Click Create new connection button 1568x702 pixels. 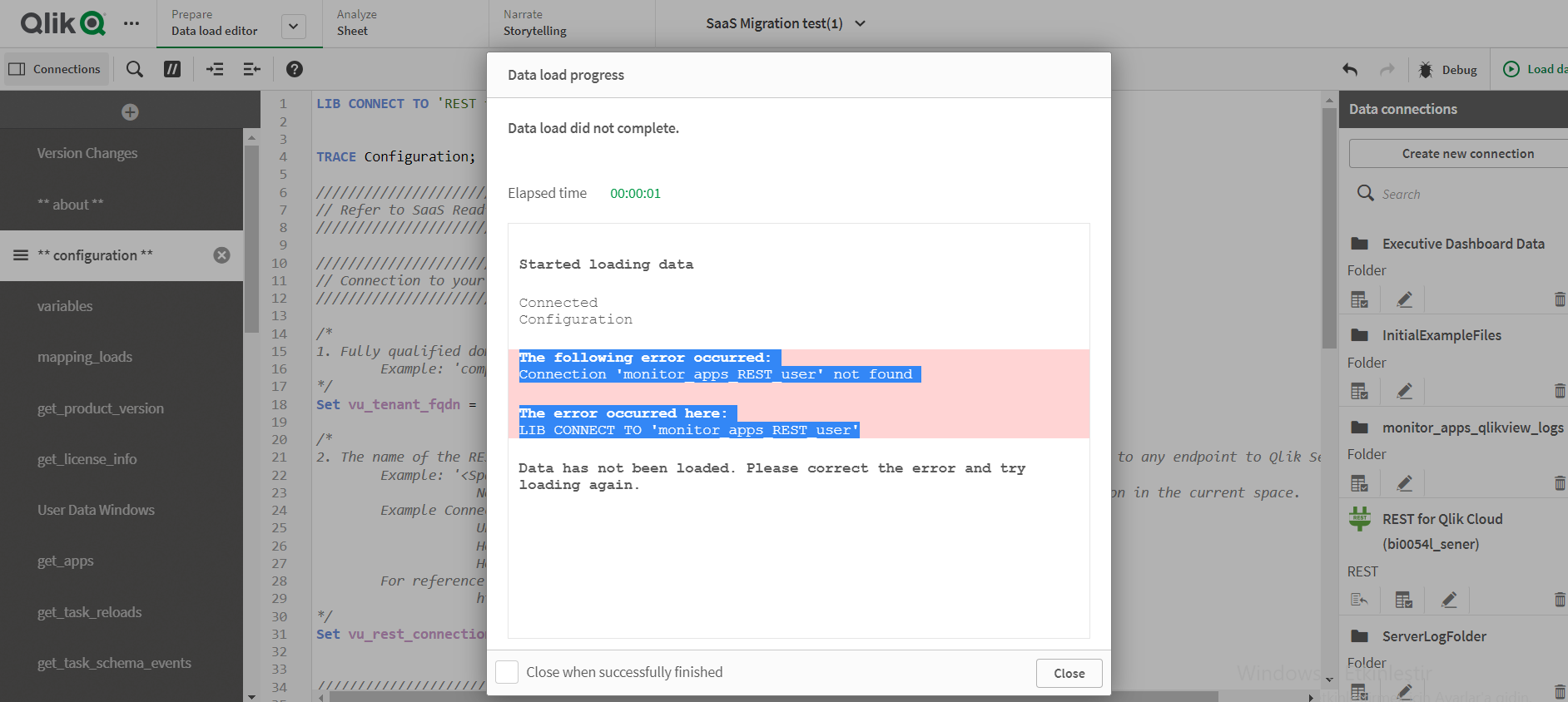(1467, 154)
